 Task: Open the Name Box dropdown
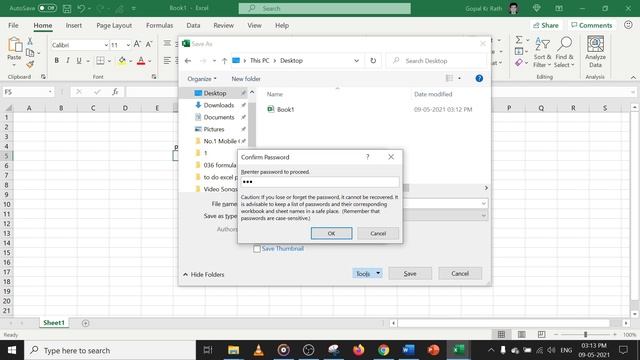click(50, 92)
